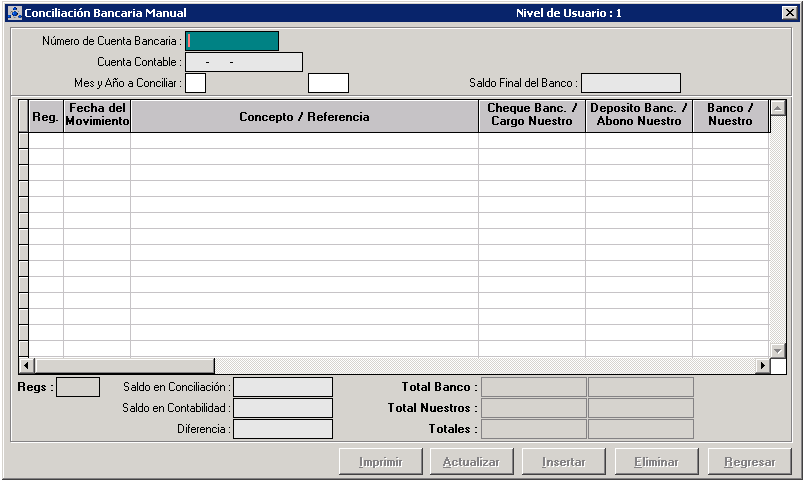The height and width of the screenshot is (482, 803).
Task: Click the Reg. column header
Action: [x=46, y=117]
